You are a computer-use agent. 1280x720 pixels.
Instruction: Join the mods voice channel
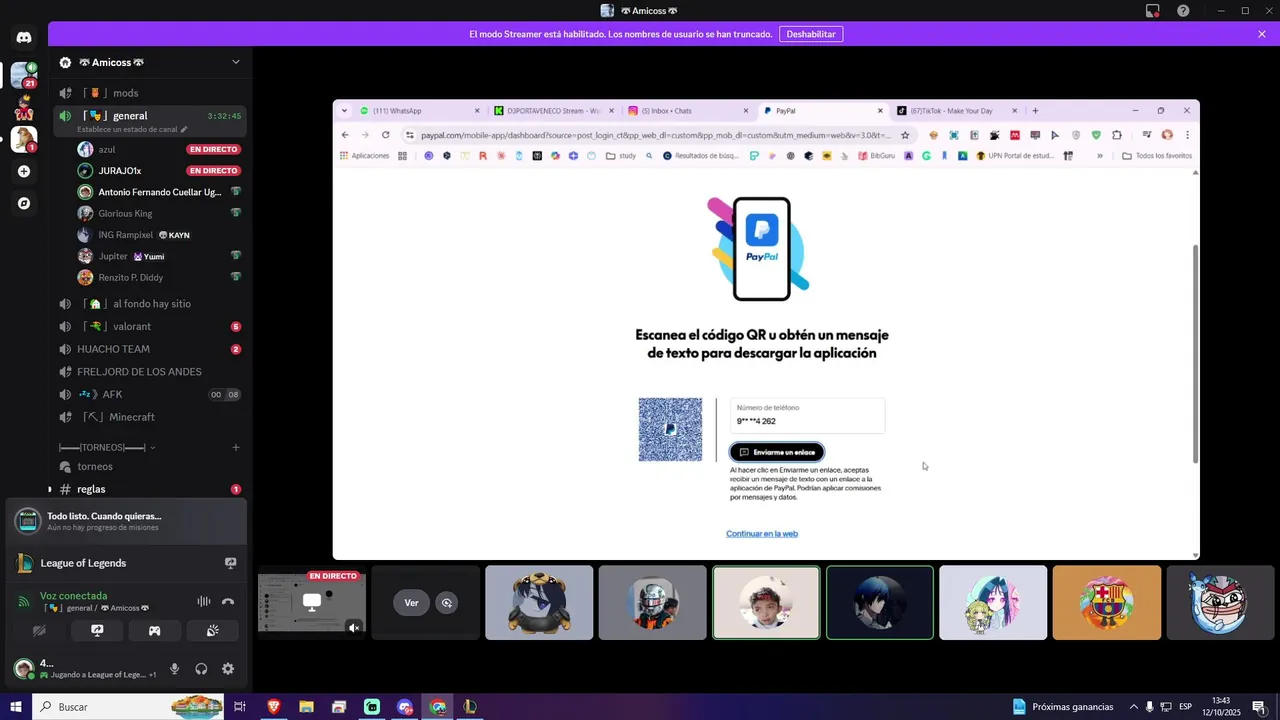tap(150, 93)
